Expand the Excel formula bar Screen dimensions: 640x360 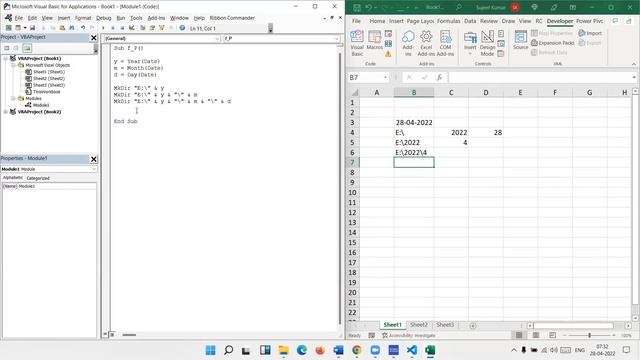pos(633,77)
